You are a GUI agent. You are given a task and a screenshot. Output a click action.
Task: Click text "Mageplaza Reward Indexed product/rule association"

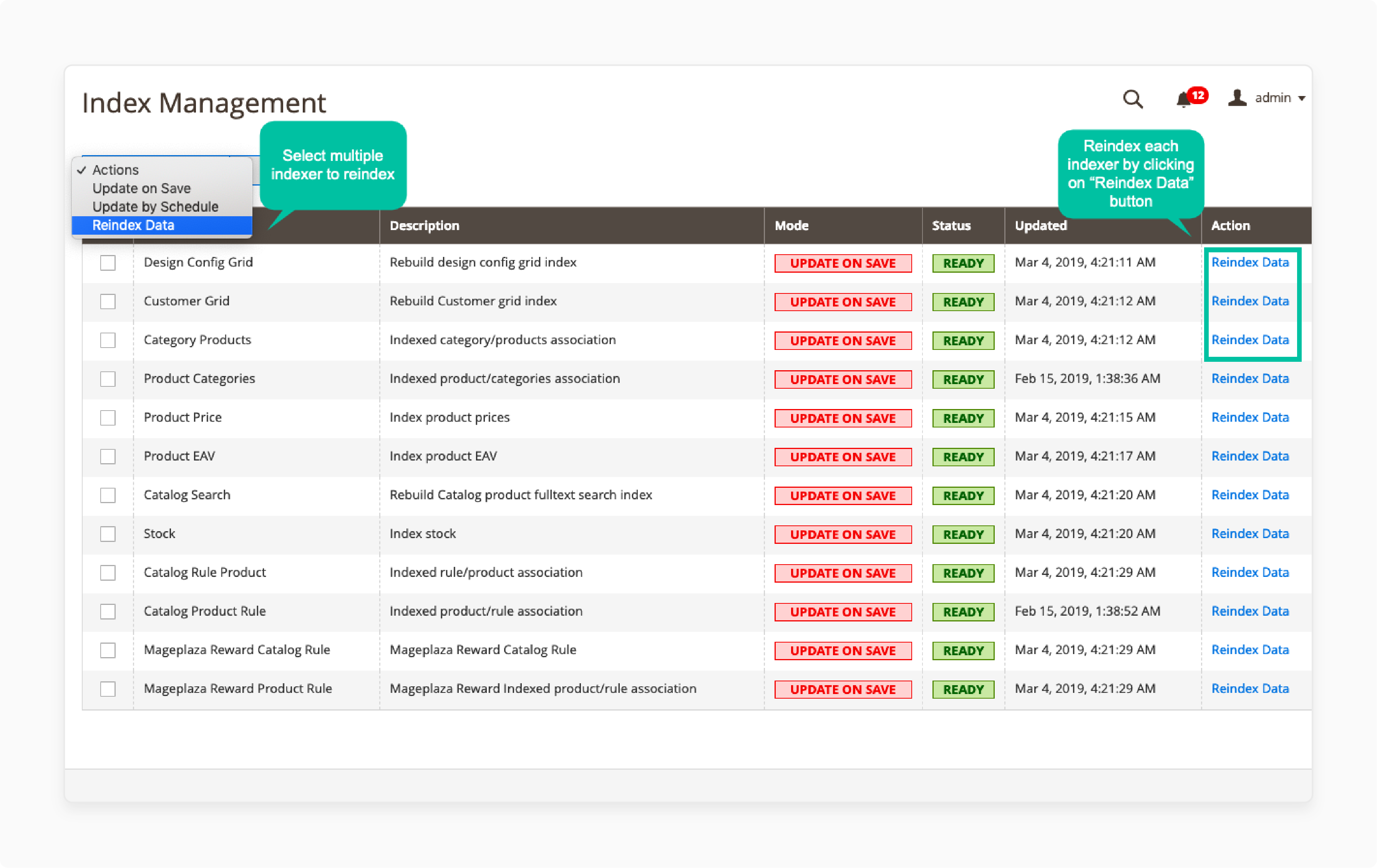click(x=543, y=689)
